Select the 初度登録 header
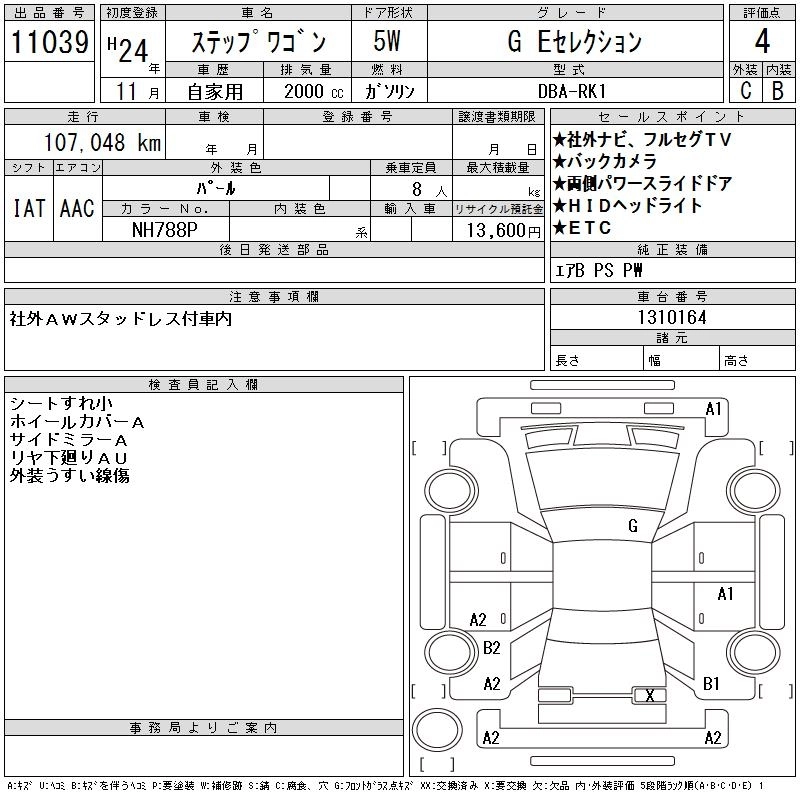800x800 pixels. coord(132,13)
